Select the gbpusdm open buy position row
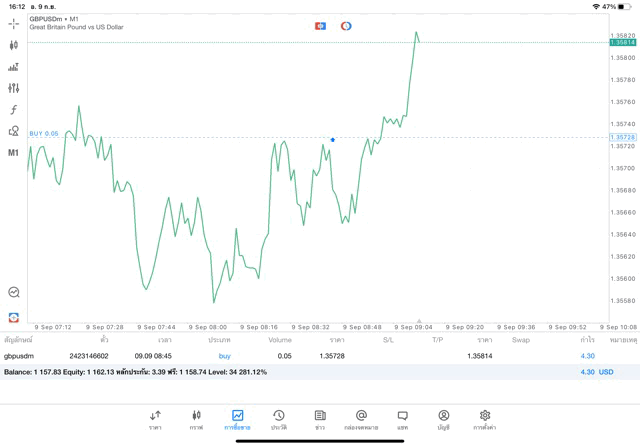 pos(300,355)
